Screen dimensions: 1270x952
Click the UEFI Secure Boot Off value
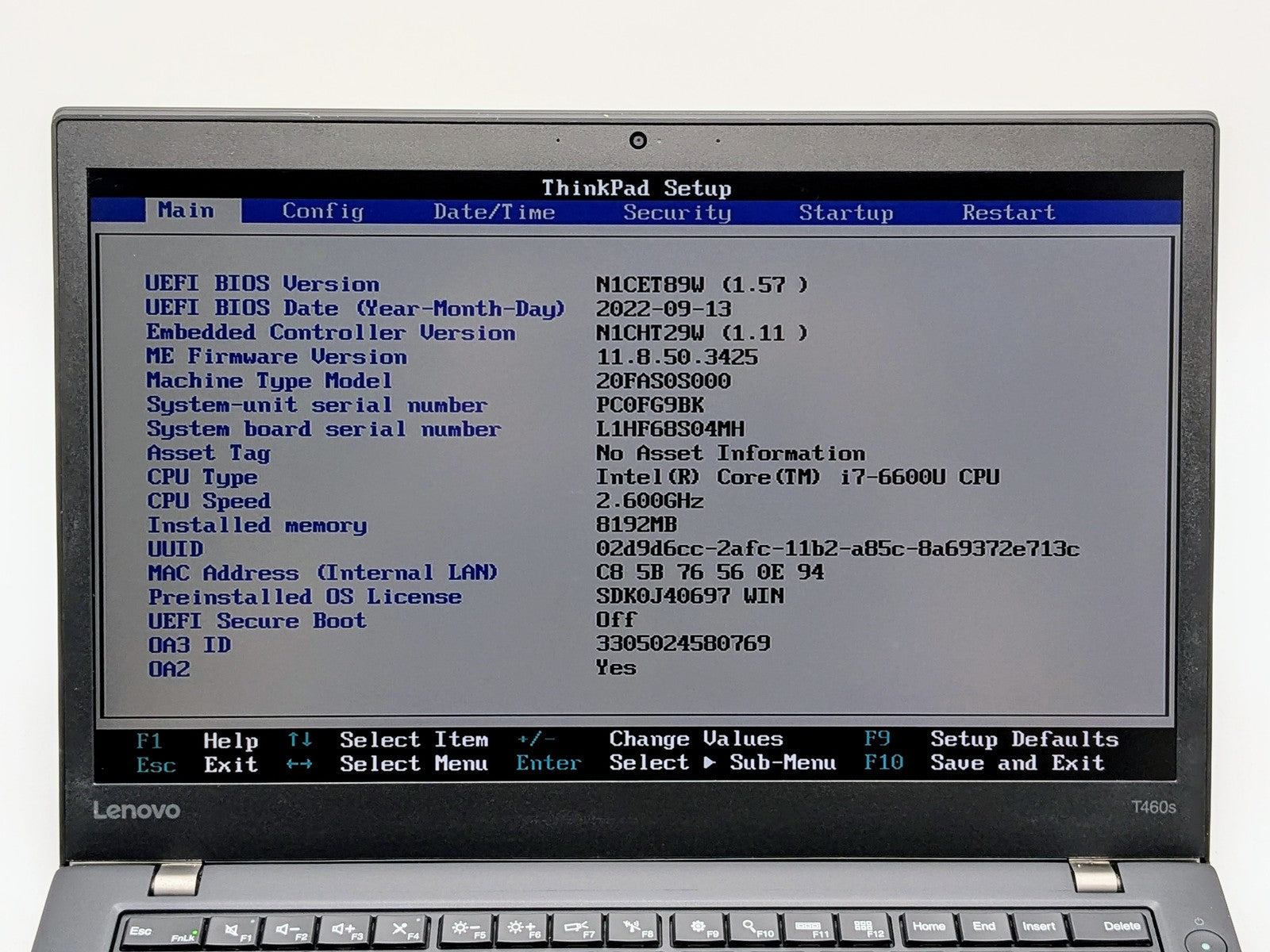click(x=616, y=619)
